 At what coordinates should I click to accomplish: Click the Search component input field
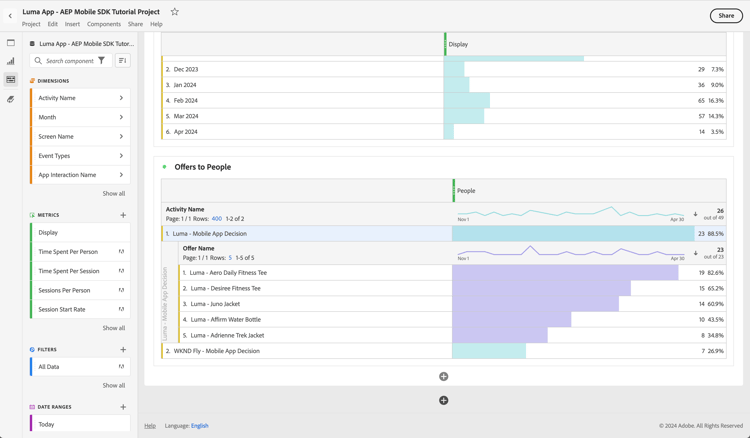point(70,61)
